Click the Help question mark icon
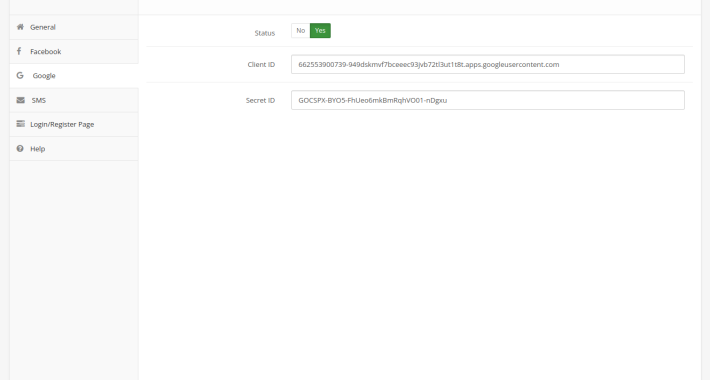This screenshot has width=710, height=380. click(x=20, y=149)
